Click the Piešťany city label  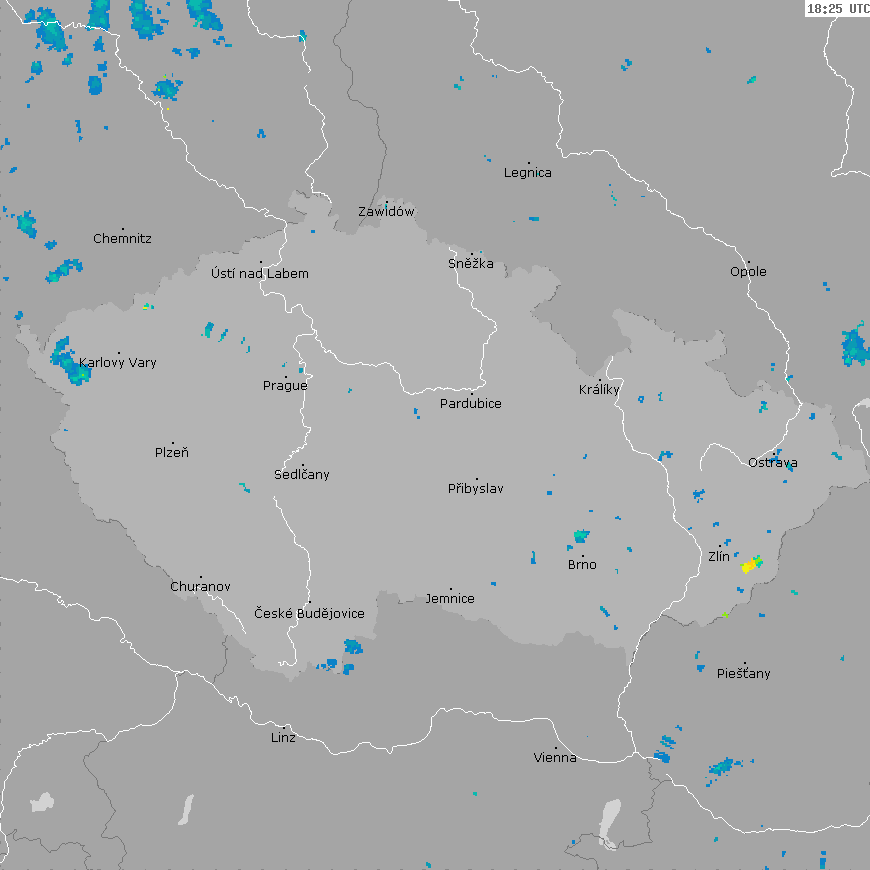coord(744,673)
